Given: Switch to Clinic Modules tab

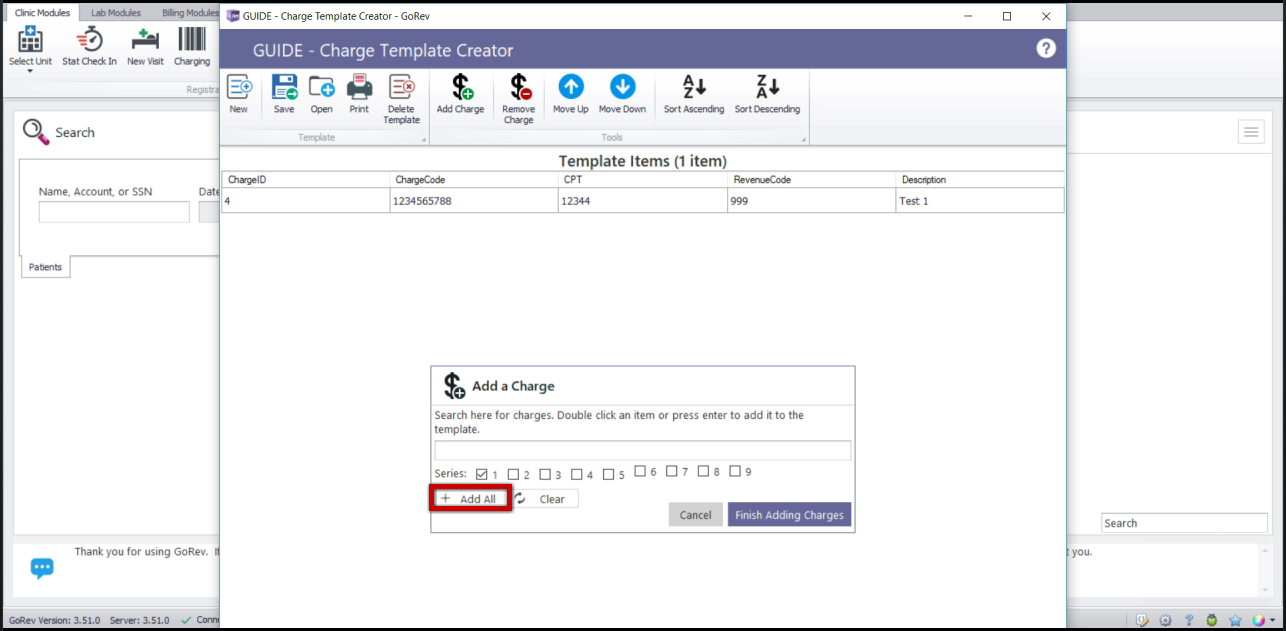Looking at the screenshot, I should 43,13.
